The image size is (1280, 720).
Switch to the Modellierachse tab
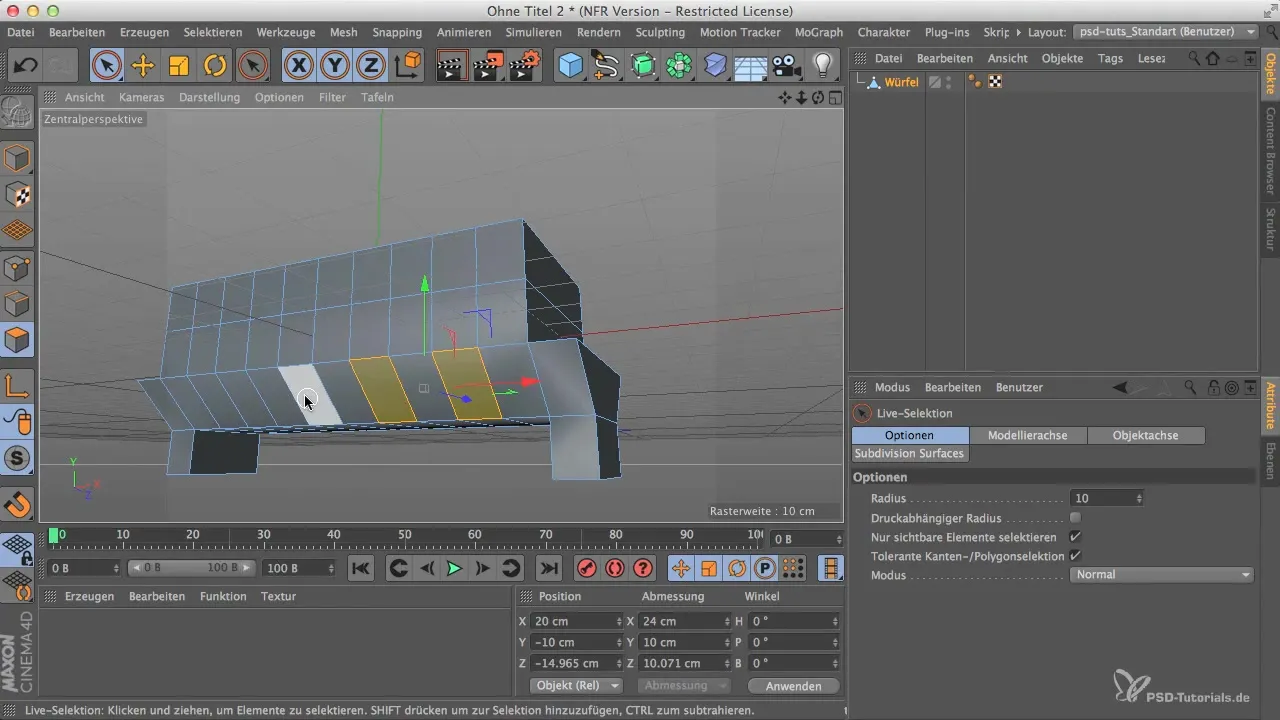[x=1027, y=435]
